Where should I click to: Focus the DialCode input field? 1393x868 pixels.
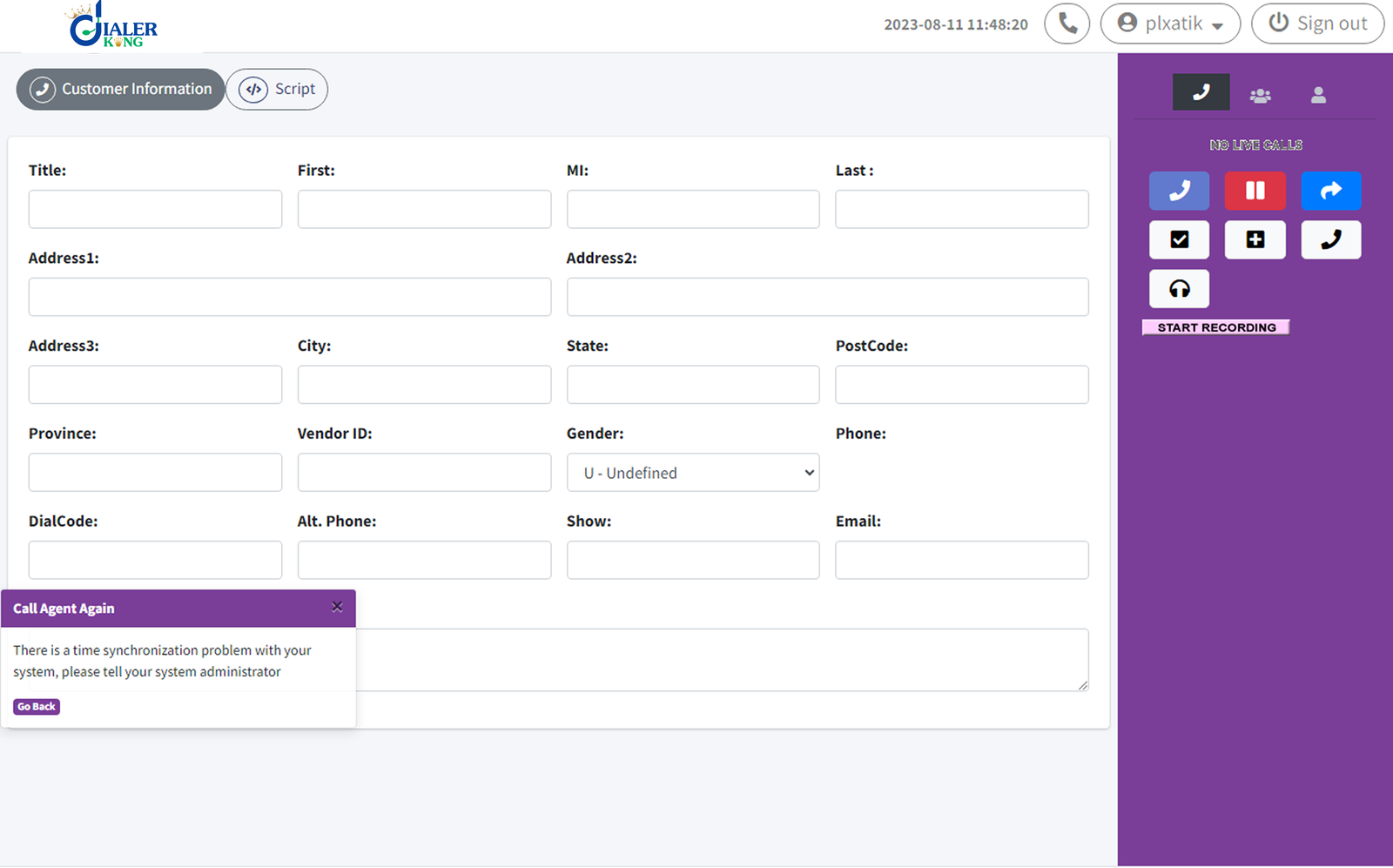pos(155,560)
